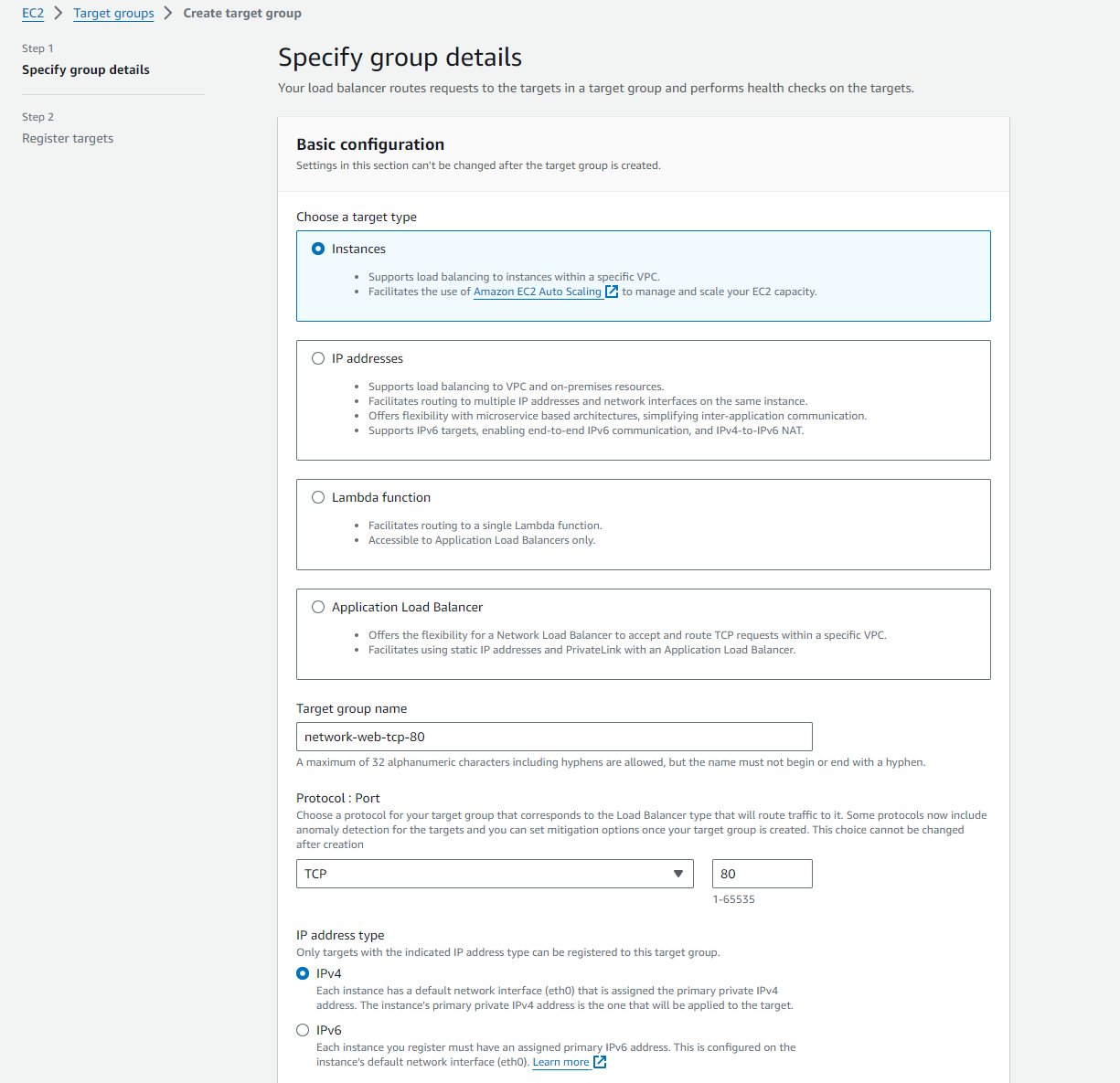The width and height of the screenshot is (1120, 1083).
Task: Open the EC2 breadcrumb link
Action: coord(33,13)
